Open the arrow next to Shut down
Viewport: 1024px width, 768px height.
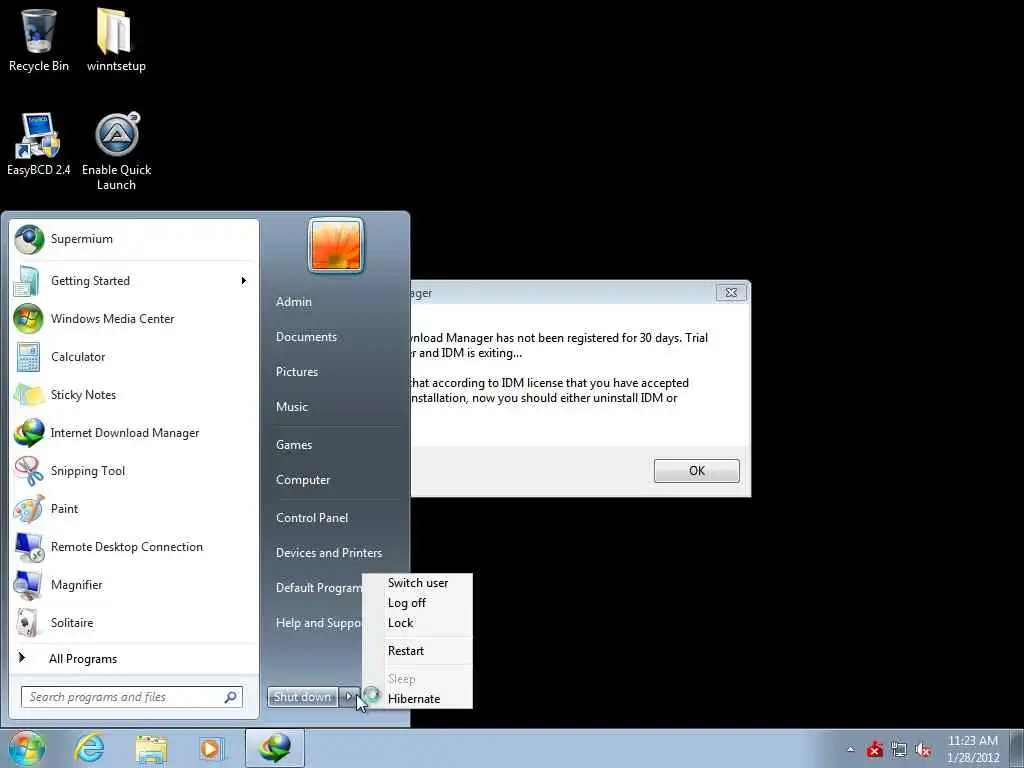[x=349, y=697]
